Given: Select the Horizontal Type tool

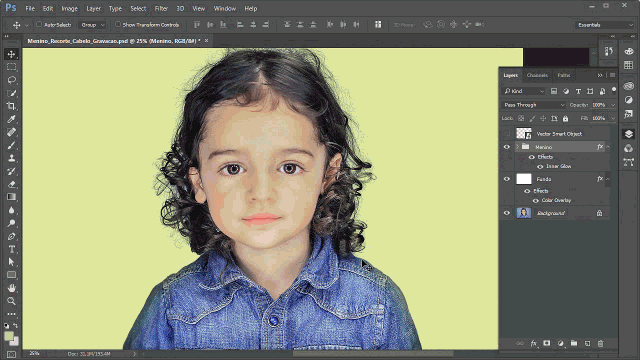Looking at the screenshot, I should click(11, 249).
